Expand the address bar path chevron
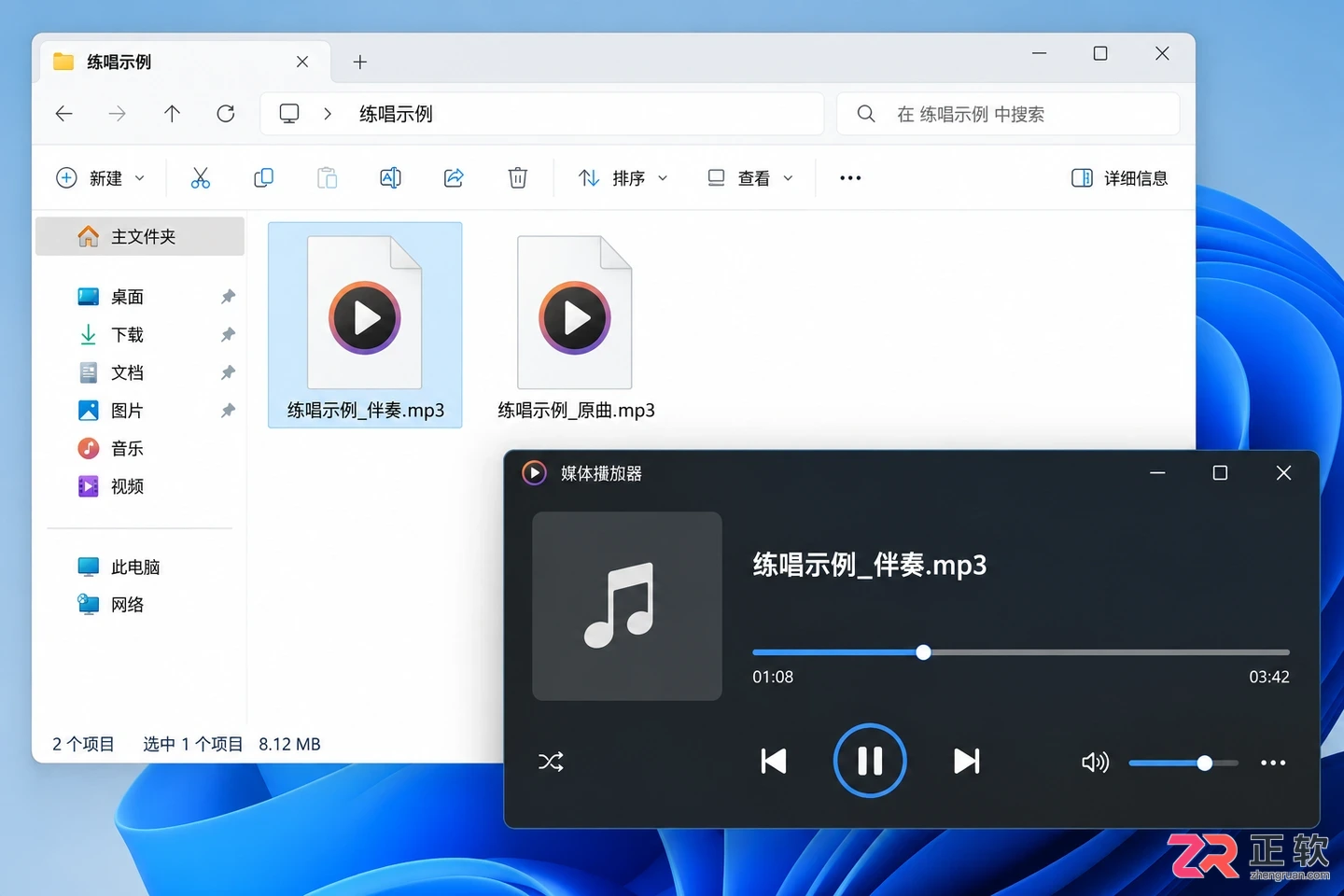 pyautogui.click(x=328, y=114)
